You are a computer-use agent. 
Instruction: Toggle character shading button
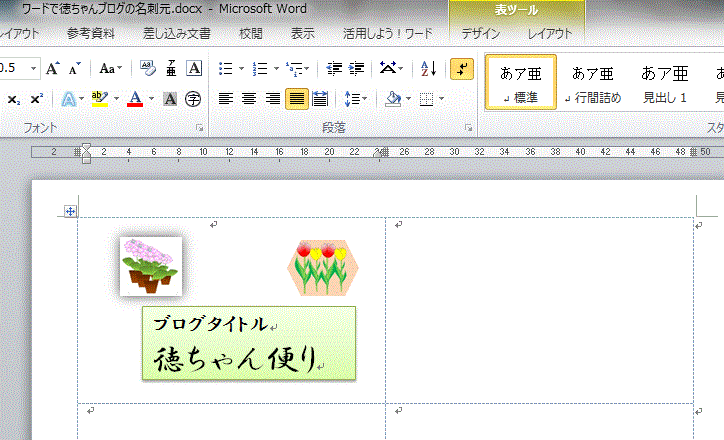pyautogui.click(x=170, y=99)
